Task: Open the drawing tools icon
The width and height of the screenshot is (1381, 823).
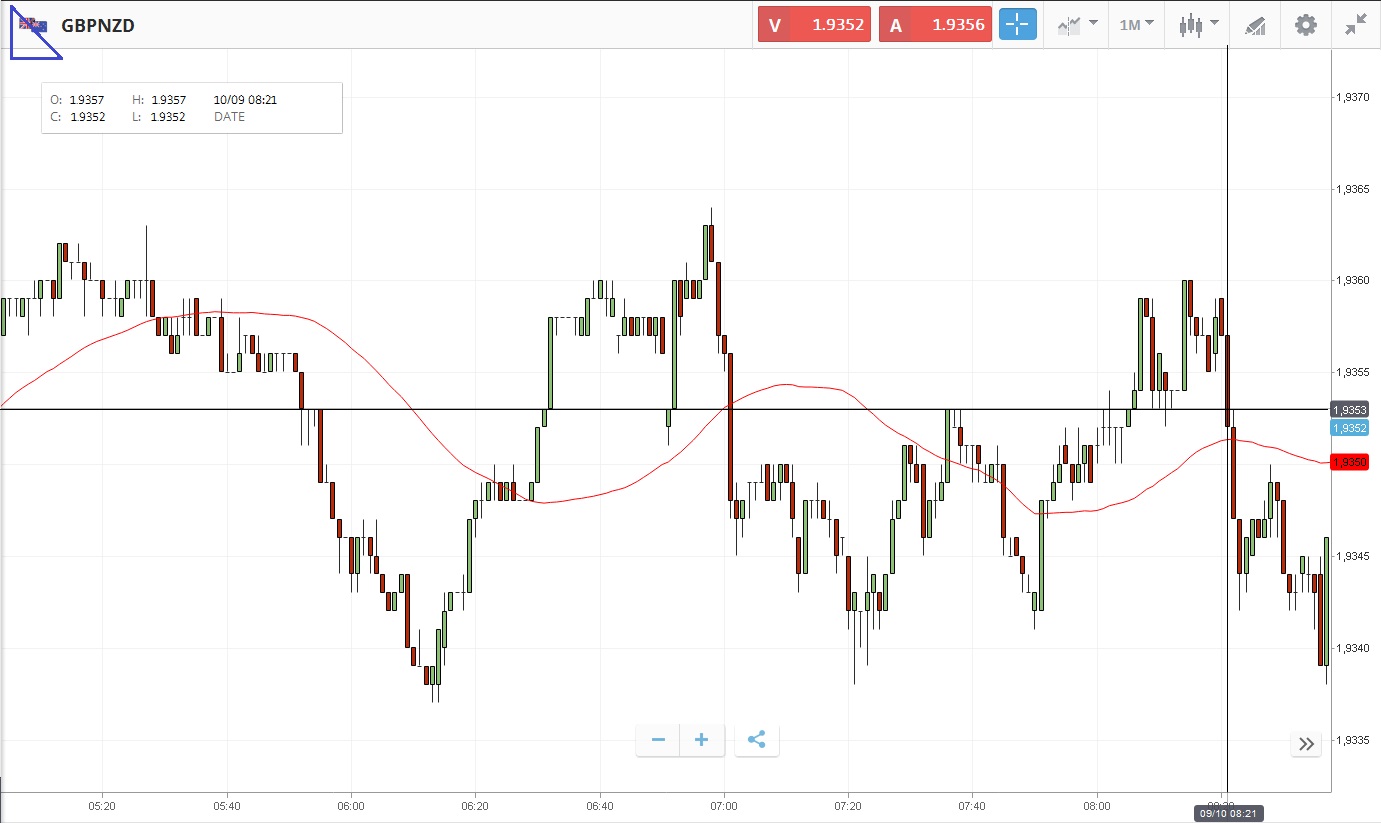Action: tap(1255, 25)
